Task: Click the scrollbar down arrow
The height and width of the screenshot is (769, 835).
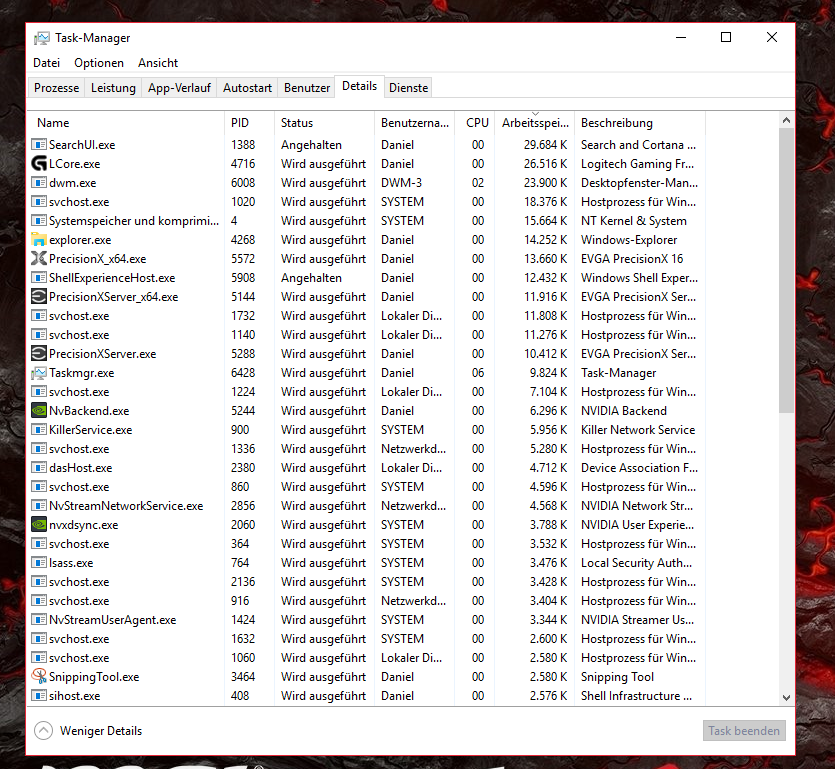Action: pyautogui.click(x=787, y=697)
